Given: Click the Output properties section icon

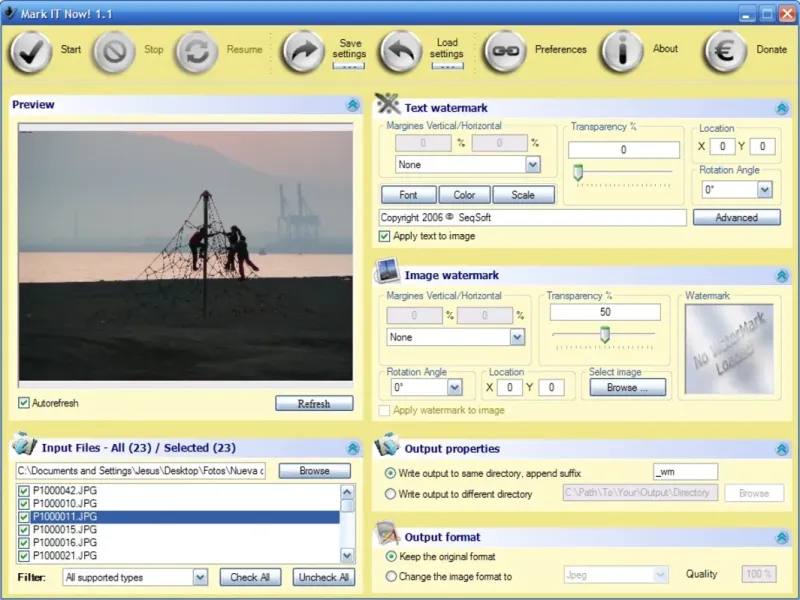Looking at the screenshot, I should coord(387,445).
